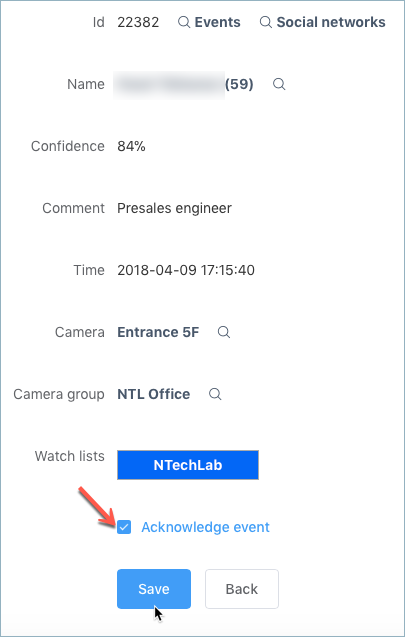This screenshot has width=405, height=637.
Task: Uncheck the Acknowledge event checkbox
Action: [x=124, y=527]
